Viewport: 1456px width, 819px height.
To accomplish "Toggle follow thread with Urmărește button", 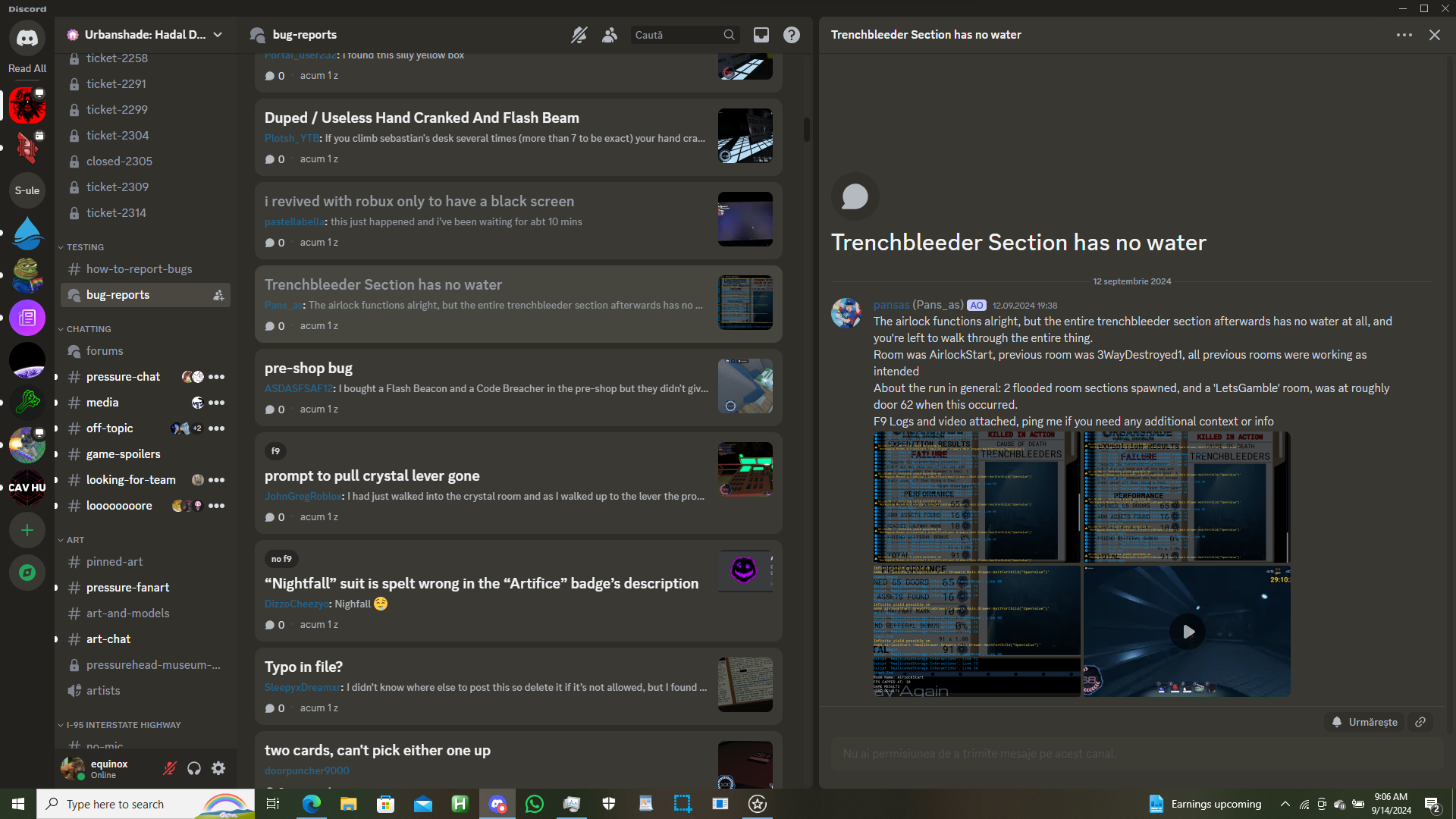I will 1365,722.
